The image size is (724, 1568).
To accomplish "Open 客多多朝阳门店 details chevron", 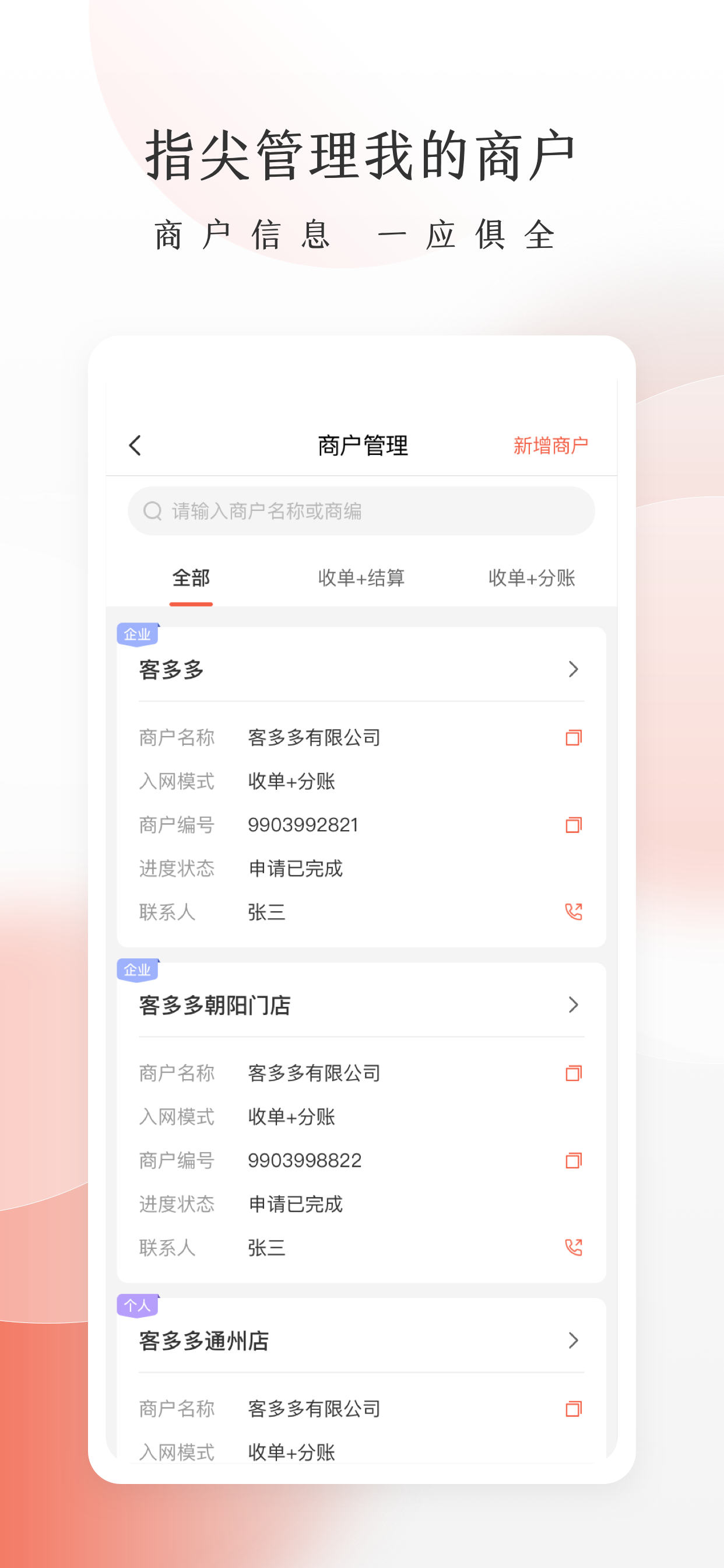I will [x=573, y=1005].
